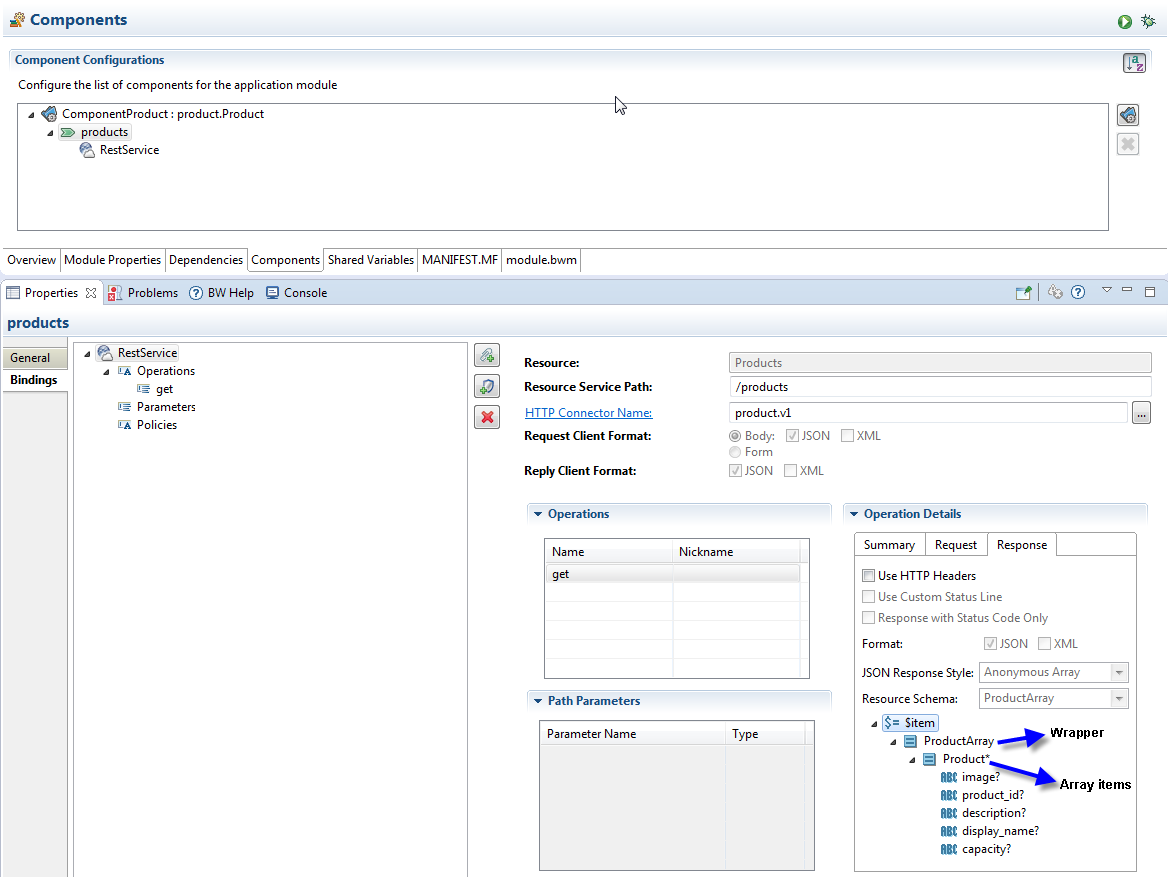Click the alphabetical sort icon
Image resolution: width=1168 pixels, height=877 pixels.
(x=1133, y=63)
